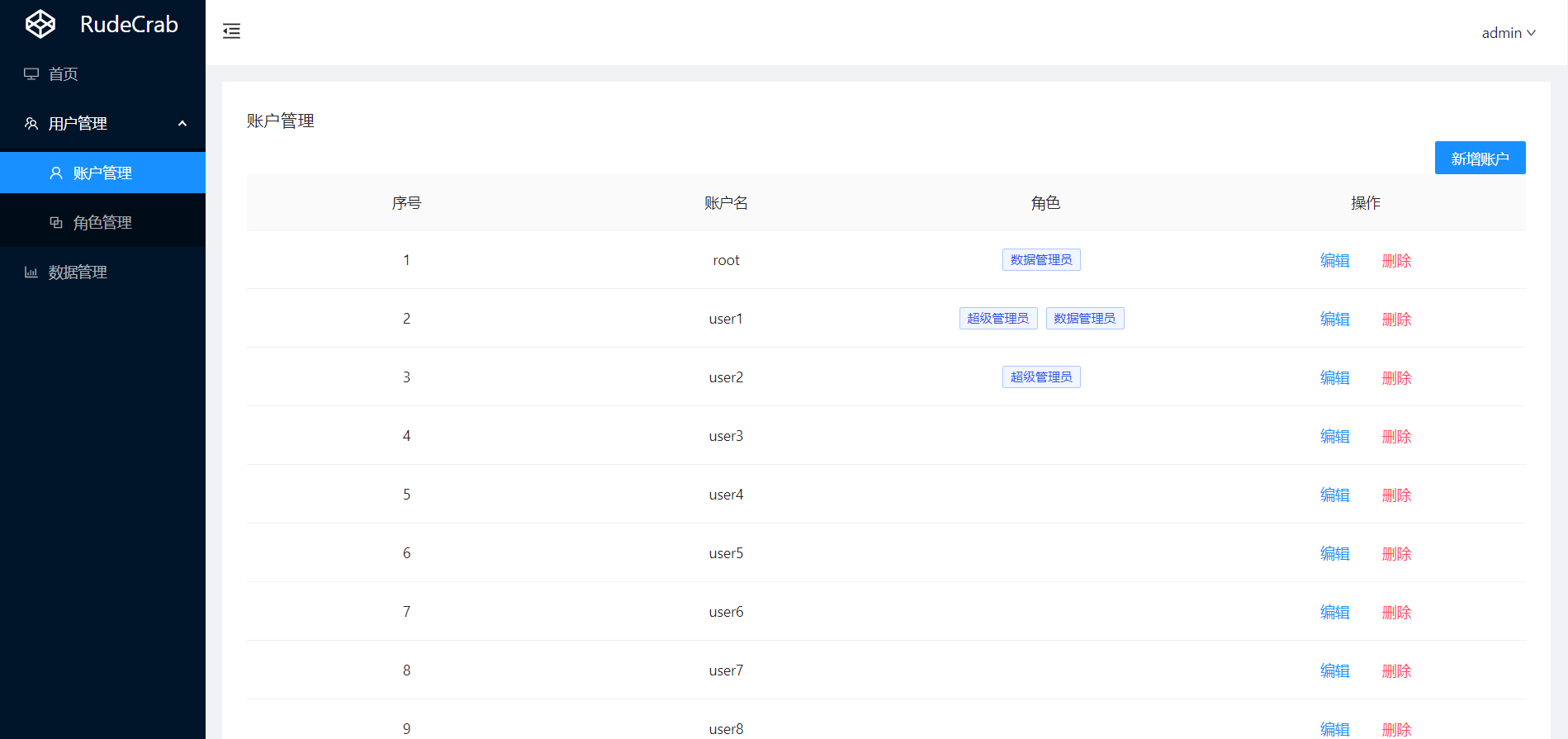Delete the user7 account
This screenshot has width=1568, height=739.
click(x=1396, y=670)
